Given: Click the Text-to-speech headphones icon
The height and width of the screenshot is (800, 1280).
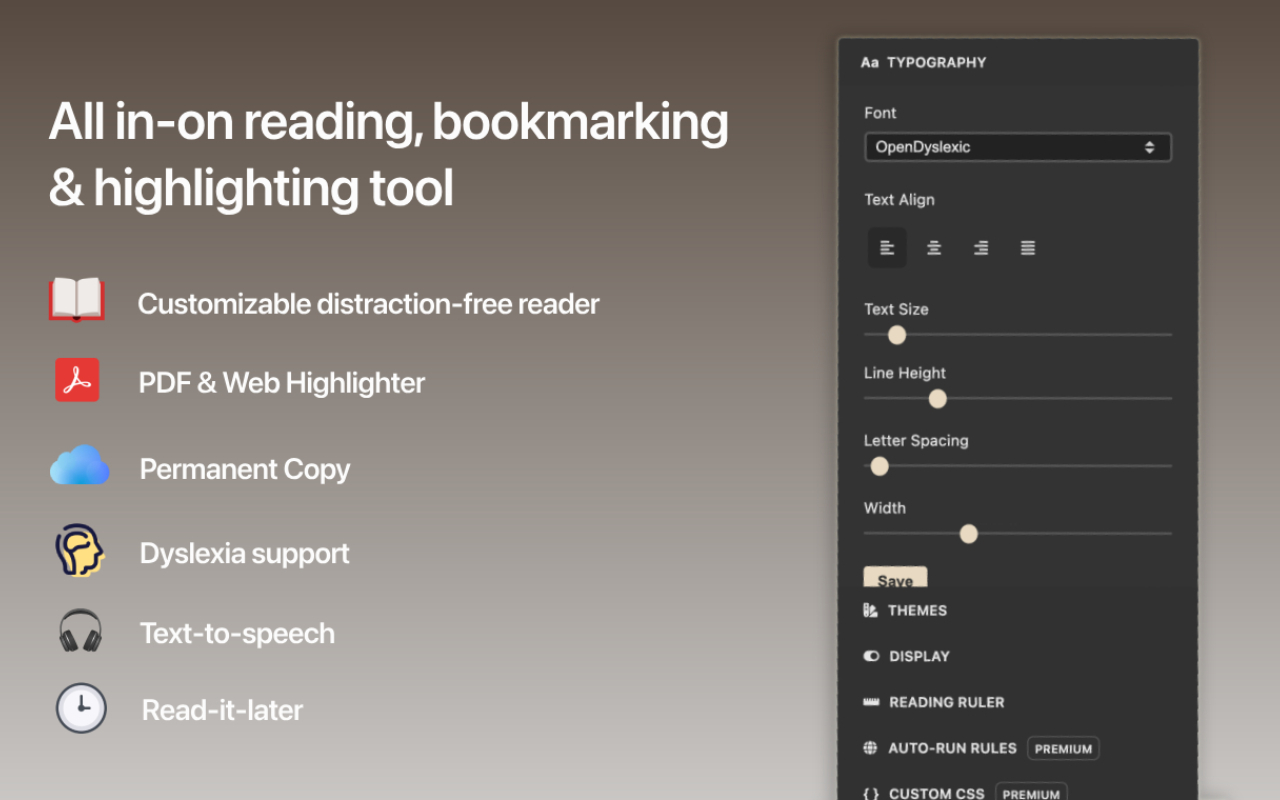Looking at the screenshot, I should click(x=80, y=631).
